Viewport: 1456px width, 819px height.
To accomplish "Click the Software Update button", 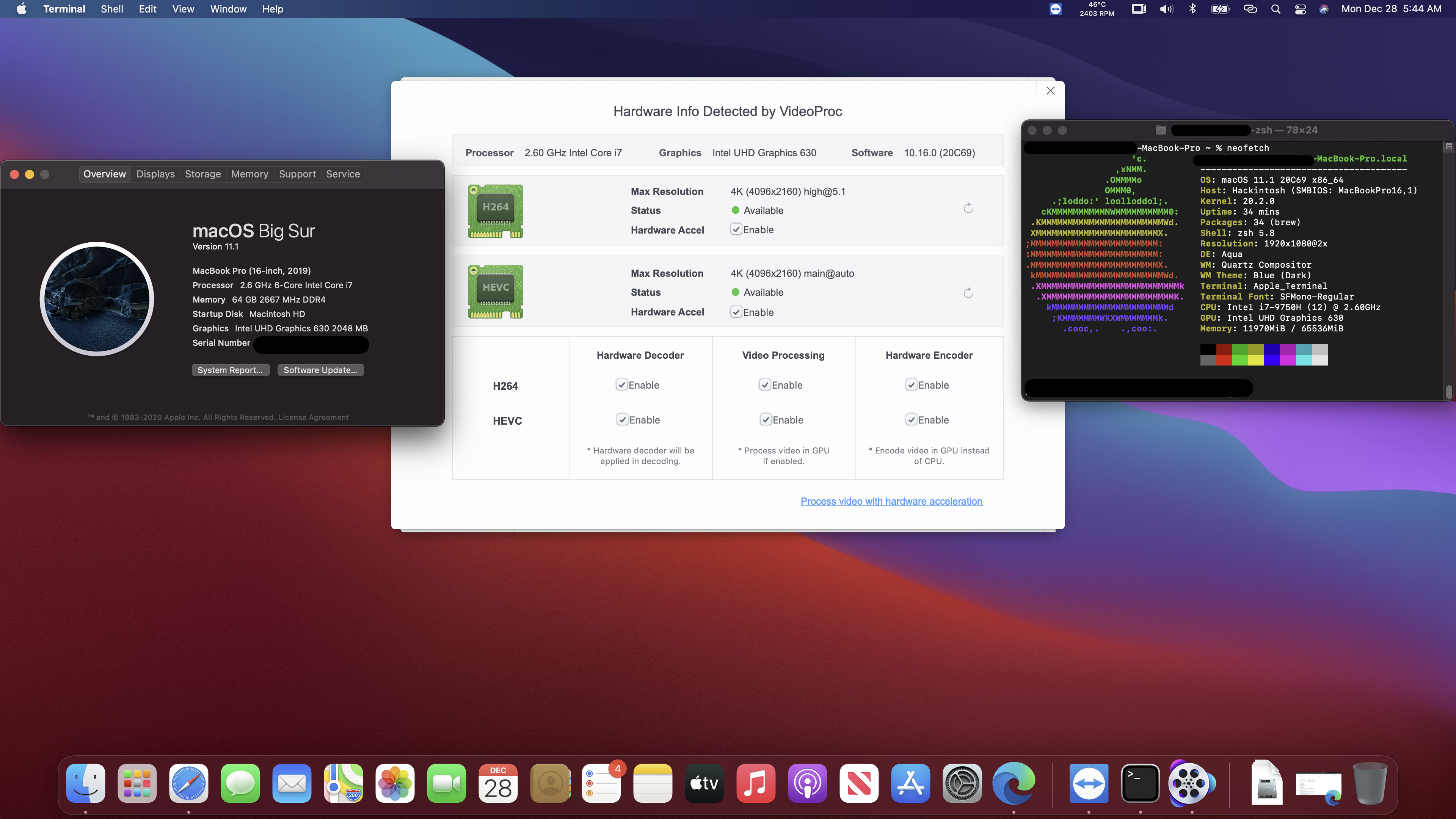I will pos(320,370).
